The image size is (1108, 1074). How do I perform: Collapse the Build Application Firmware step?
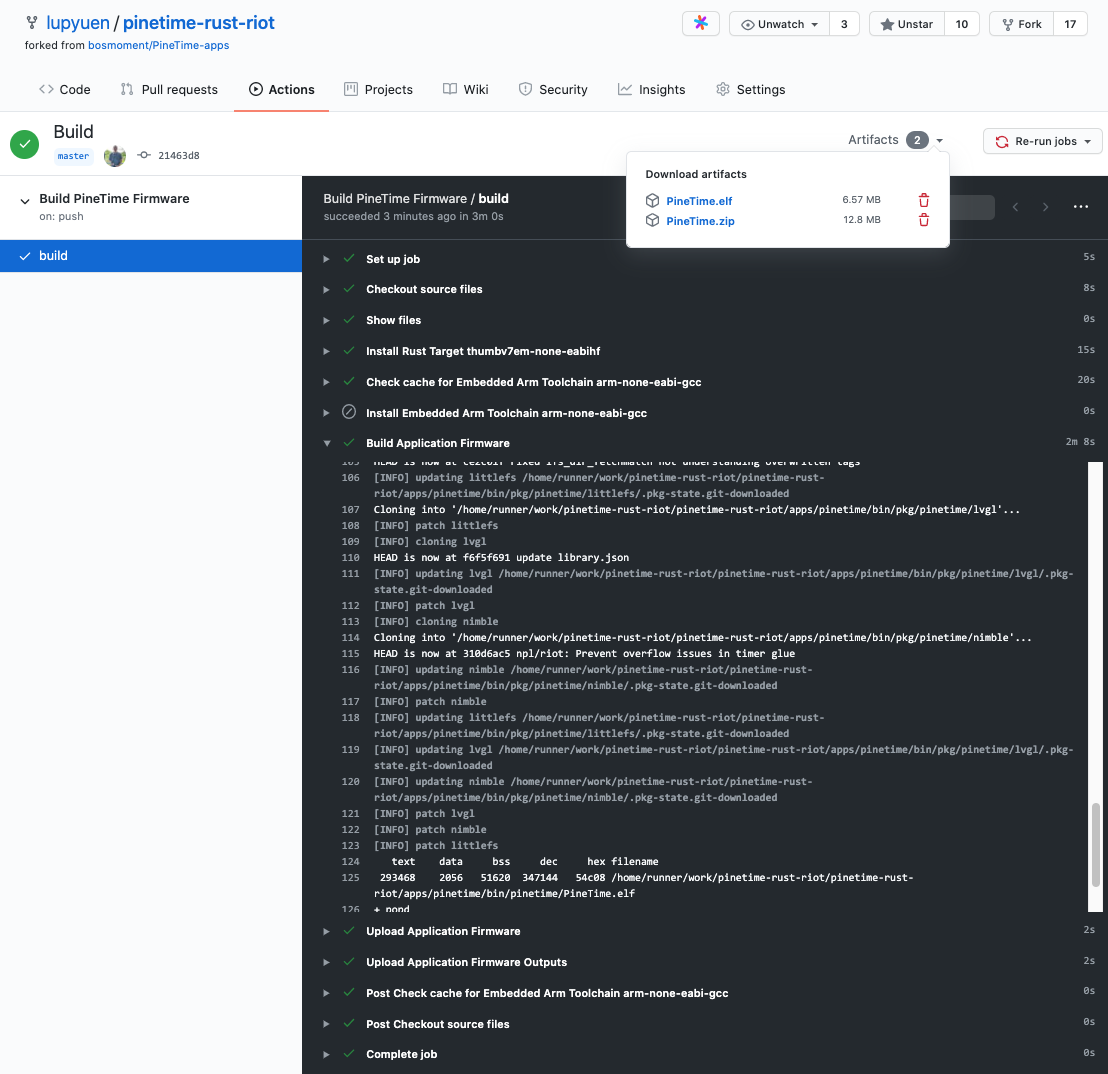tap(326, 443)
